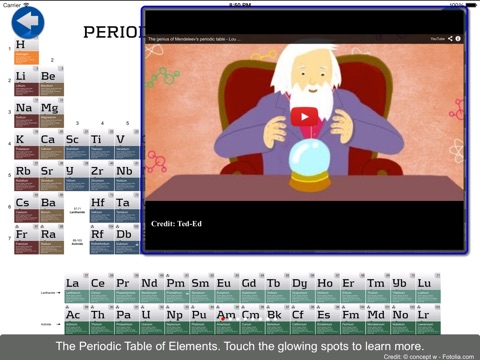Play the Mendeleev YouTube video
The height and width of the screenshot is (360, 480).
click(x=304, y=117)
